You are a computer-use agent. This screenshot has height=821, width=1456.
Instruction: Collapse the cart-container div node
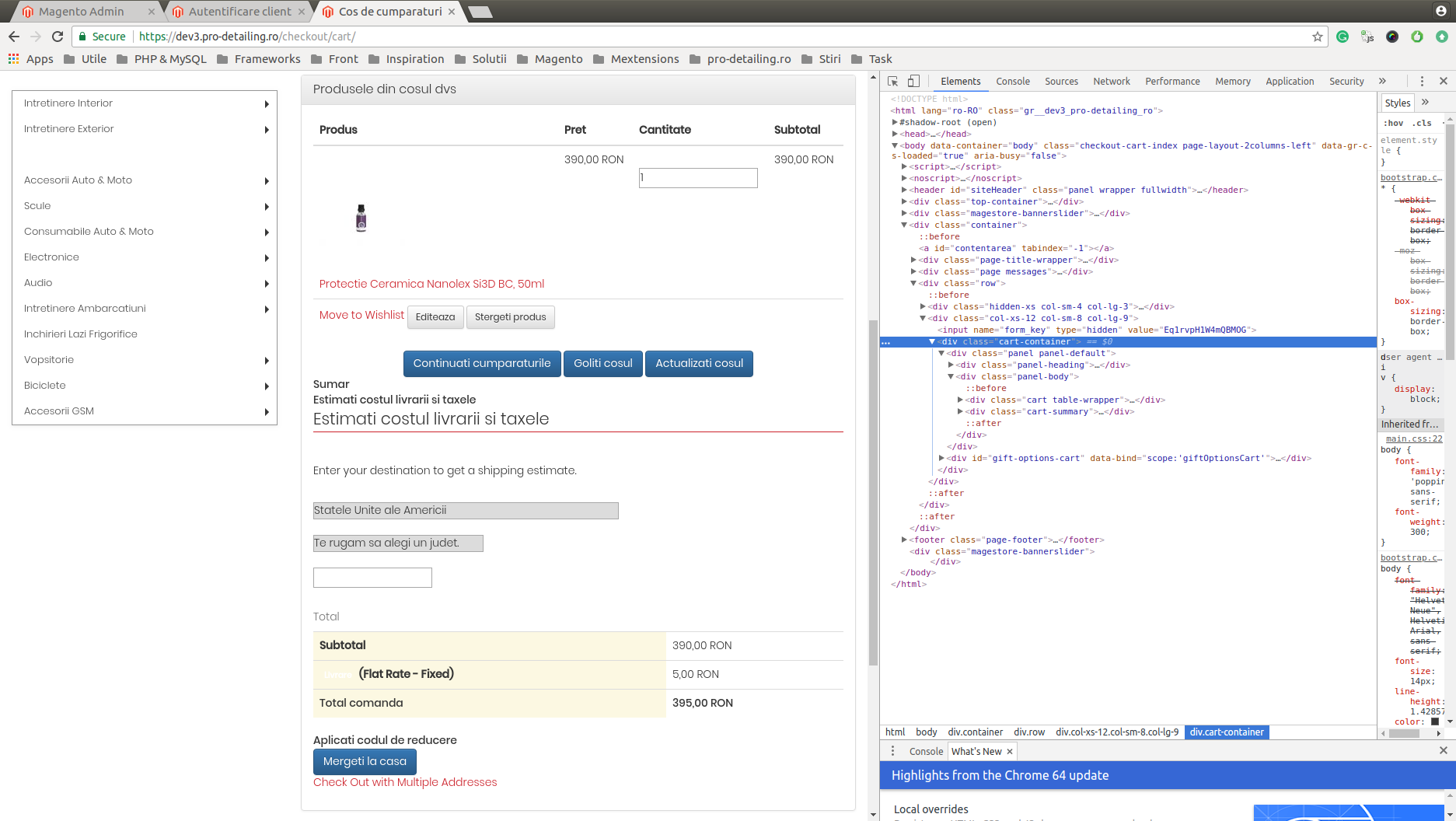pos(932,341)
